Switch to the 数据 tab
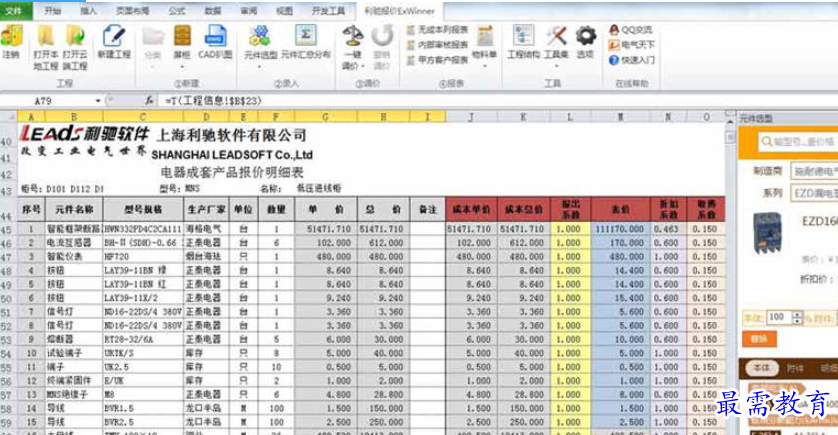The height and width of the screenshot is (435, 838). click(213, 11)
